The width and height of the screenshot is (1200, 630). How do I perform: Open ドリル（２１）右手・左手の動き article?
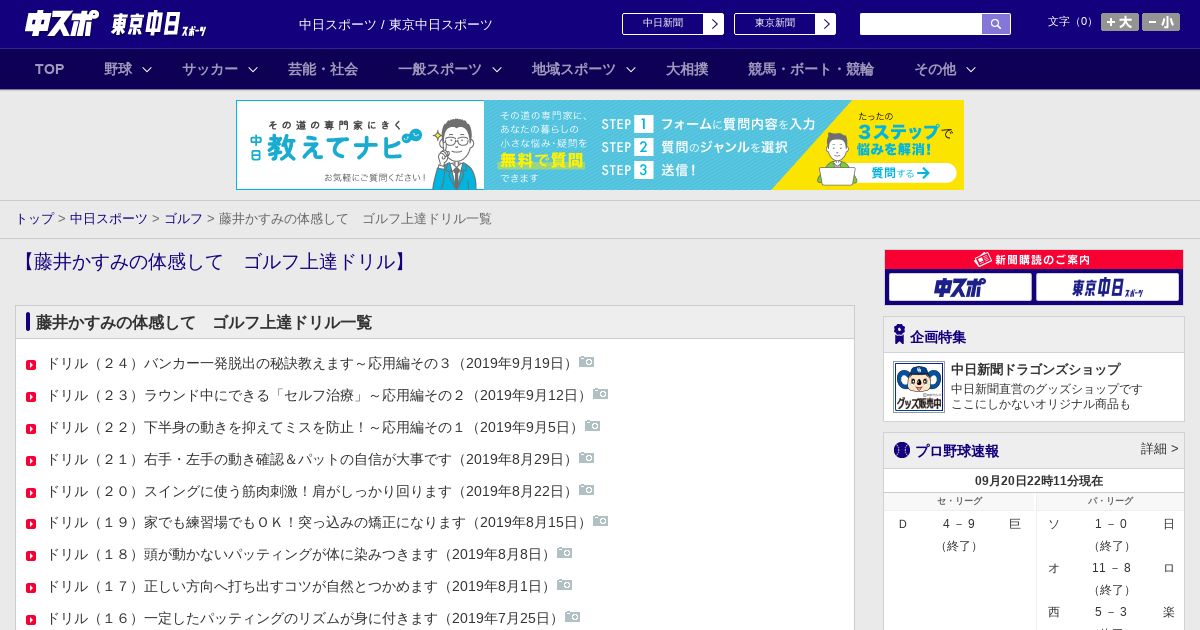tap(311, 459)
